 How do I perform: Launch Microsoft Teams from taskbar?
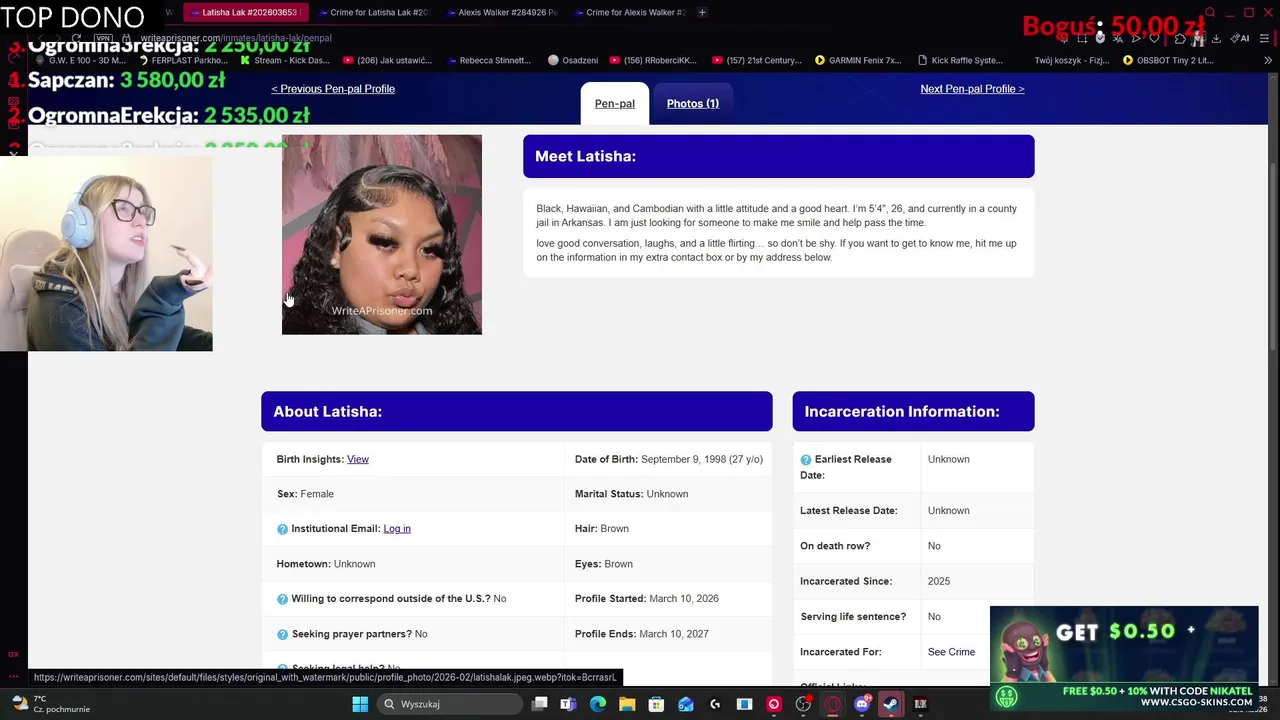tap(569, 704)
